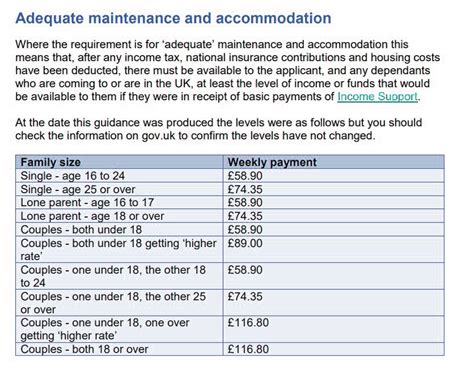Click the £116.80 payment in the last table row
474x370 pixels.
(334, 349)
